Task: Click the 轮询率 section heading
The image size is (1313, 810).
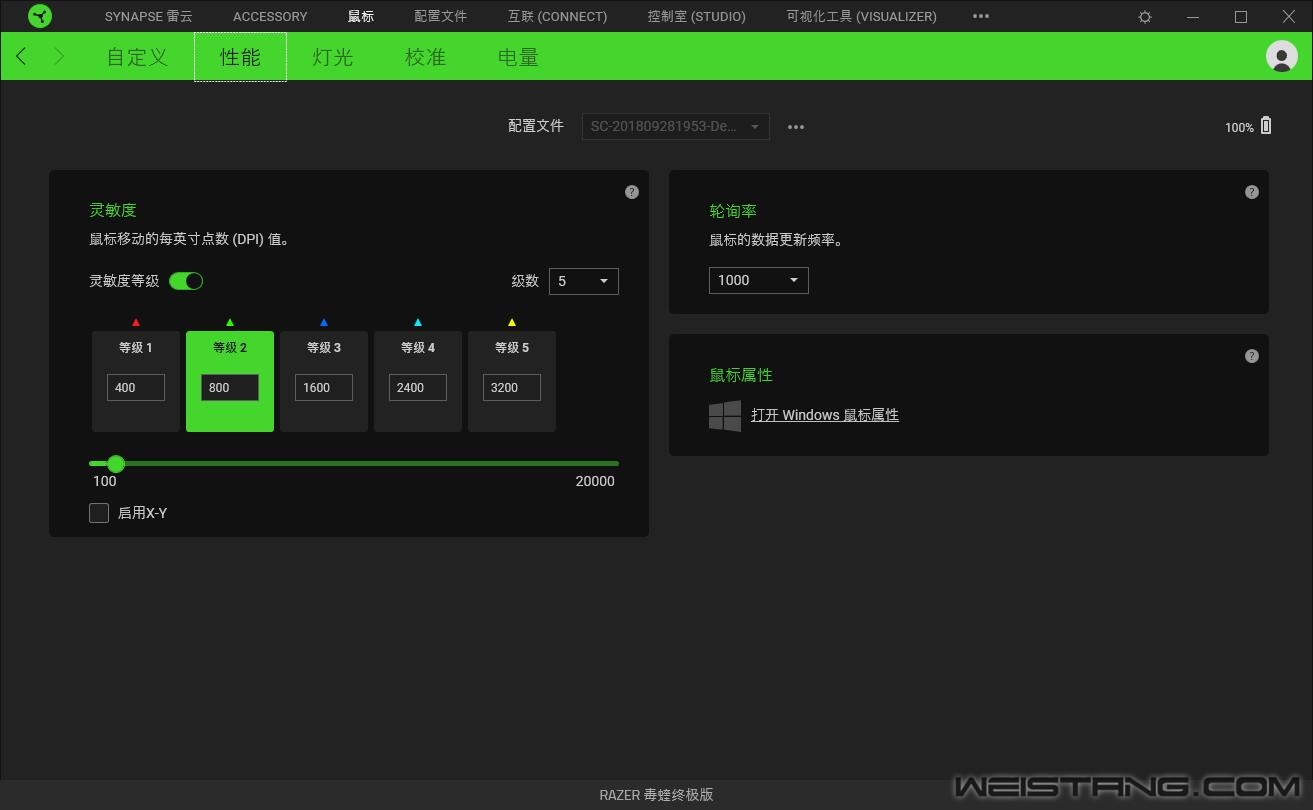Action: pyautogui.click(x=733, y=211)
